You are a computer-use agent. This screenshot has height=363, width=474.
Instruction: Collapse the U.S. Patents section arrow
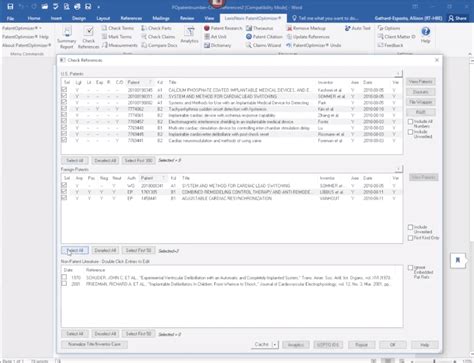pos(398,74)
